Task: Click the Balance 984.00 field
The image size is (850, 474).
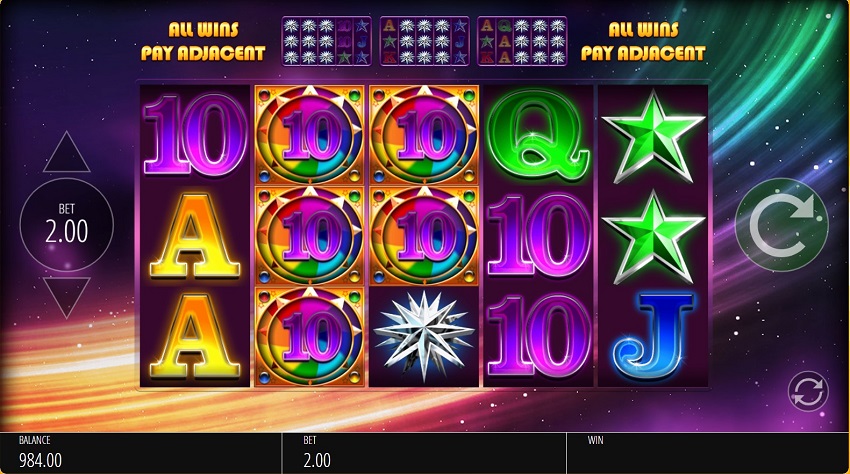Action: (141, 453)
